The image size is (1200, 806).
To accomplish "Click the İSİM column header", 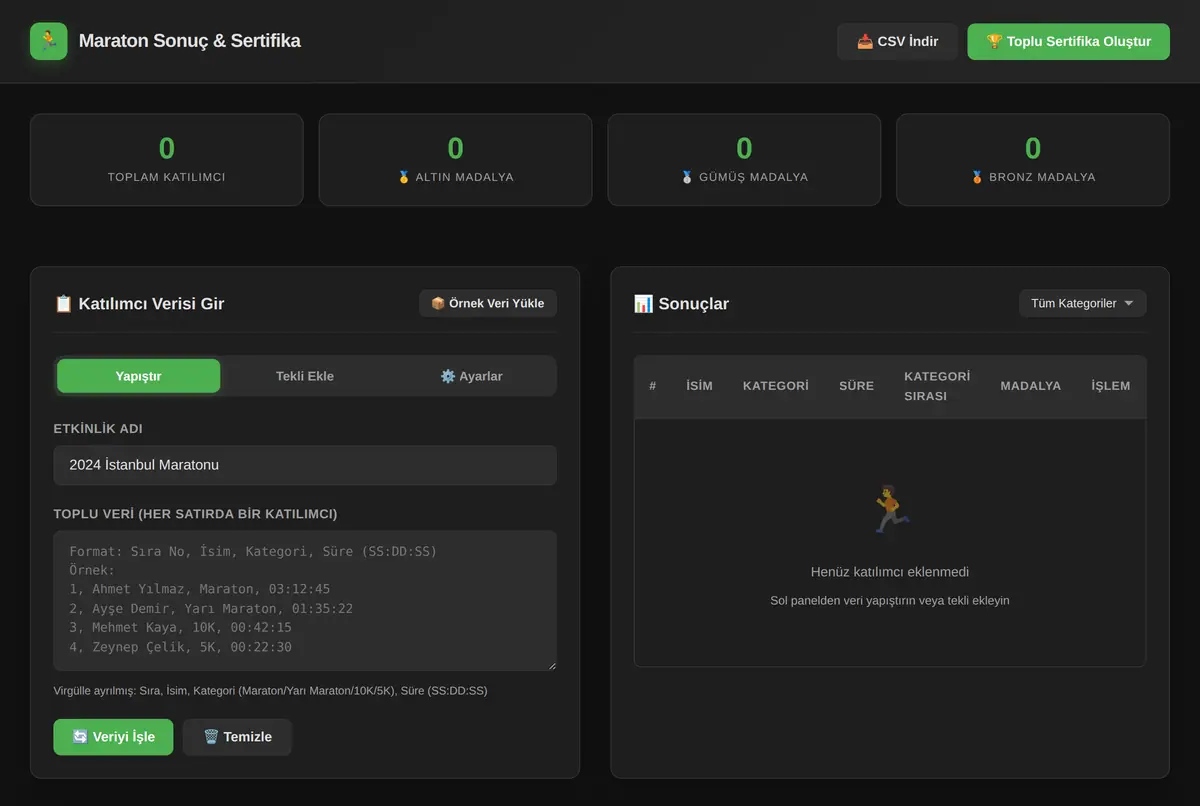I will 700,386.
